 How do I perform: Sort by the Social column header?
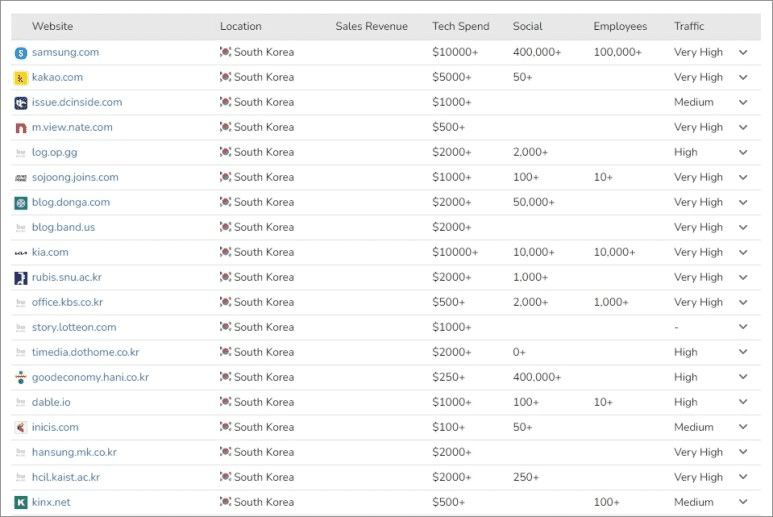coord(527,26)
